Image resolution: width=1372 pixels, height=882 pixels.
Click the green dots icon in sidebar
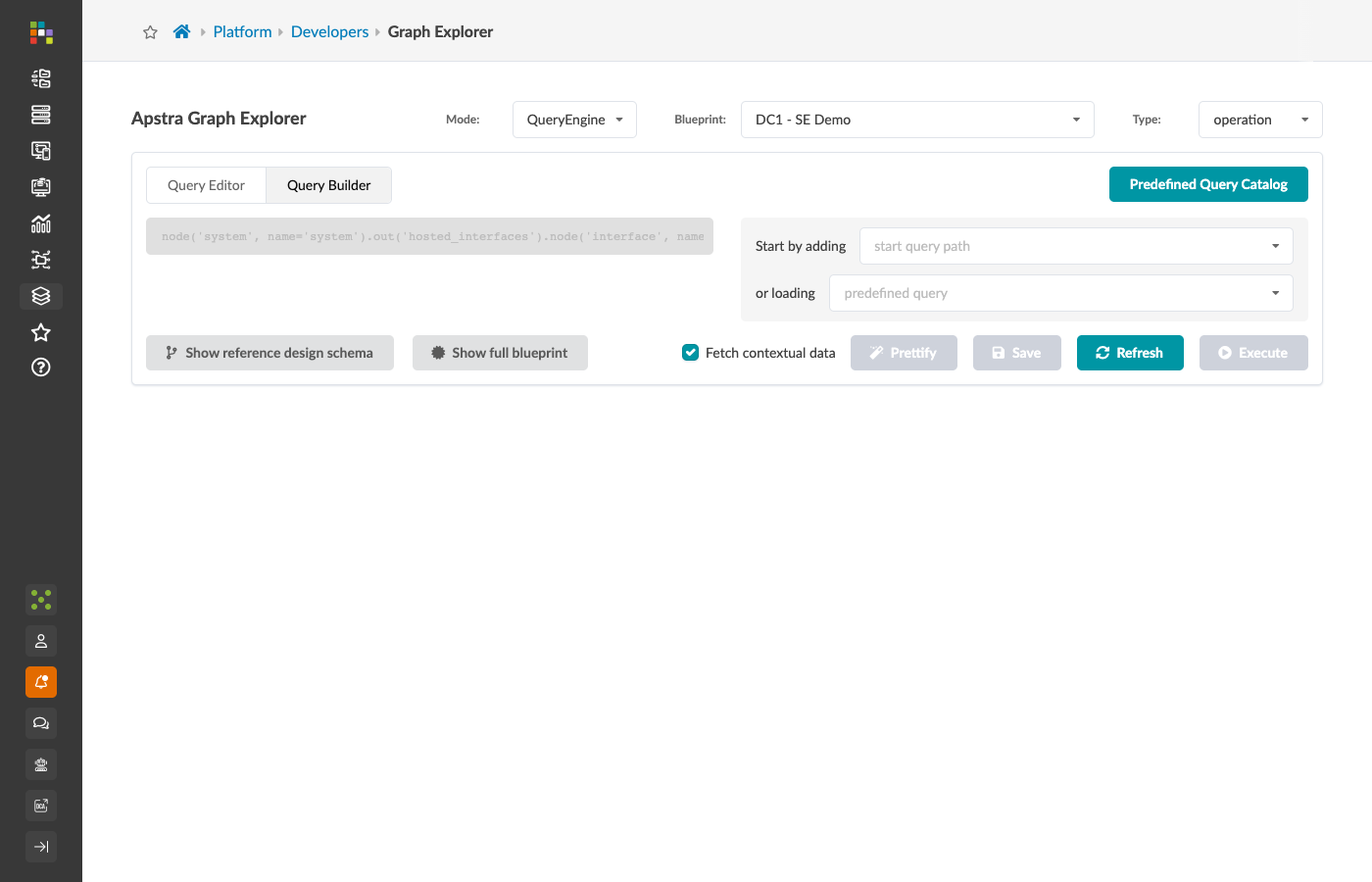click(41, 599)
